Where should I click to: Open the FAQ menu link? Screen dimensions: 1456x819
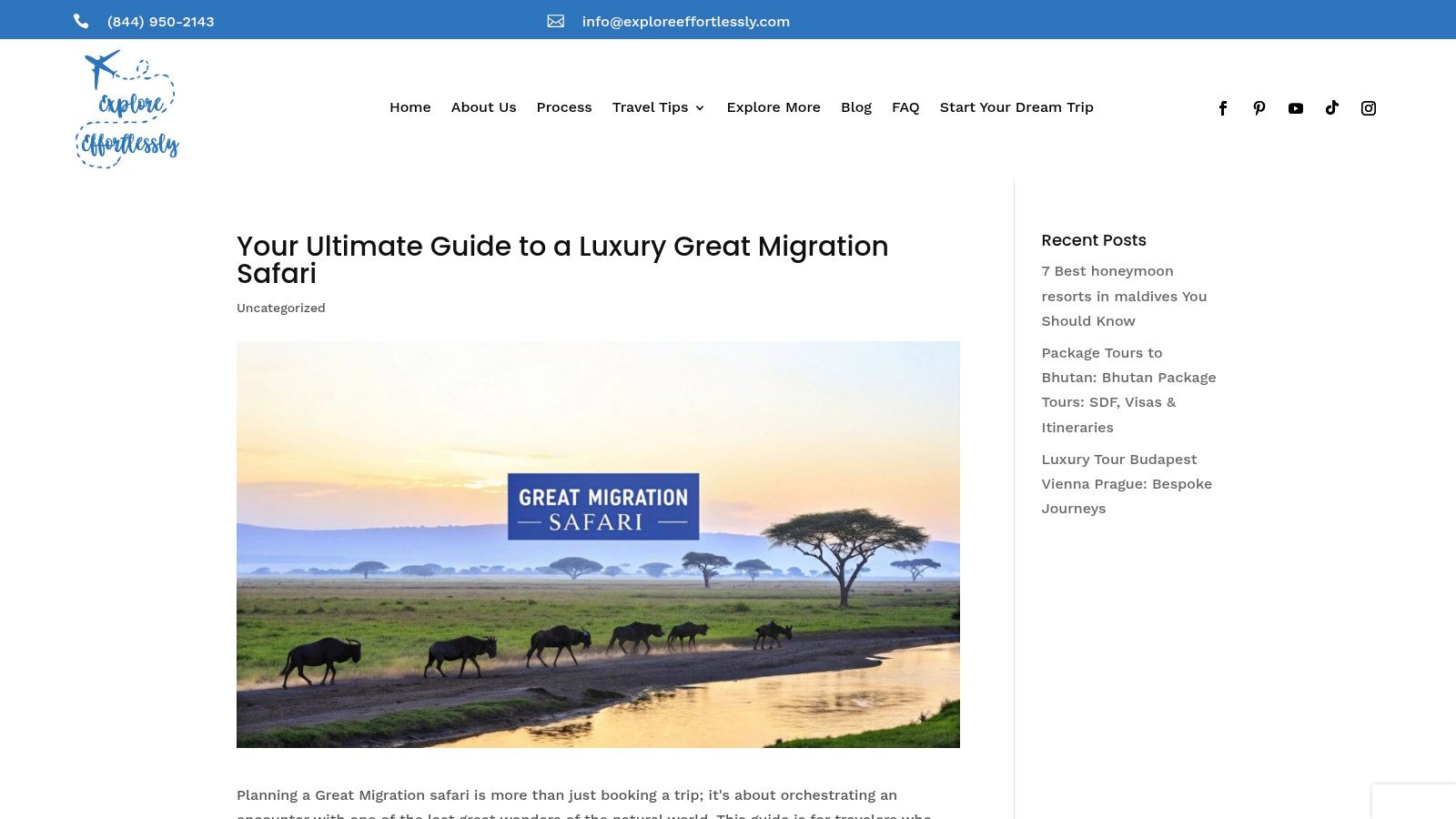(x=905, y=107)
